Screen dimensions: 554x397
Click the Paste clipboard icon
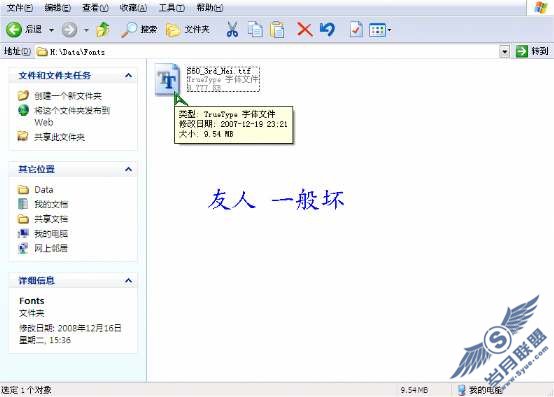(x=277, y=30)
